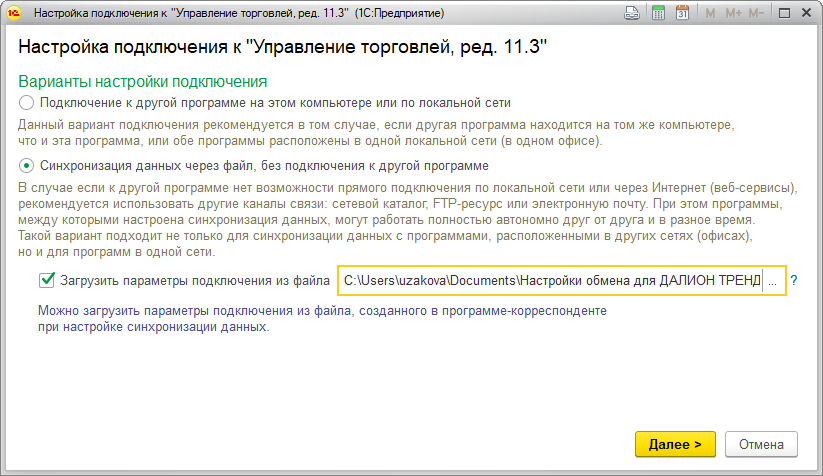823x476 pixels.
Task: Open the print preview icon in title bar
Action: (632, 13)
